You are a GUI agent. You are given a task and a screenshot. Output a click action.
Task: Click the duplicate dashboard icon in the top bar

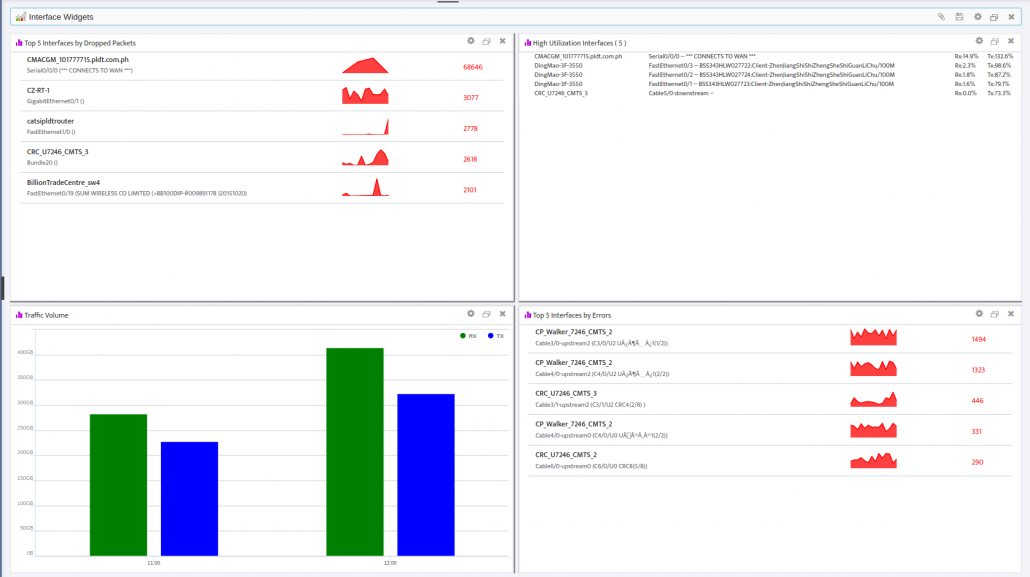(994, 17)
